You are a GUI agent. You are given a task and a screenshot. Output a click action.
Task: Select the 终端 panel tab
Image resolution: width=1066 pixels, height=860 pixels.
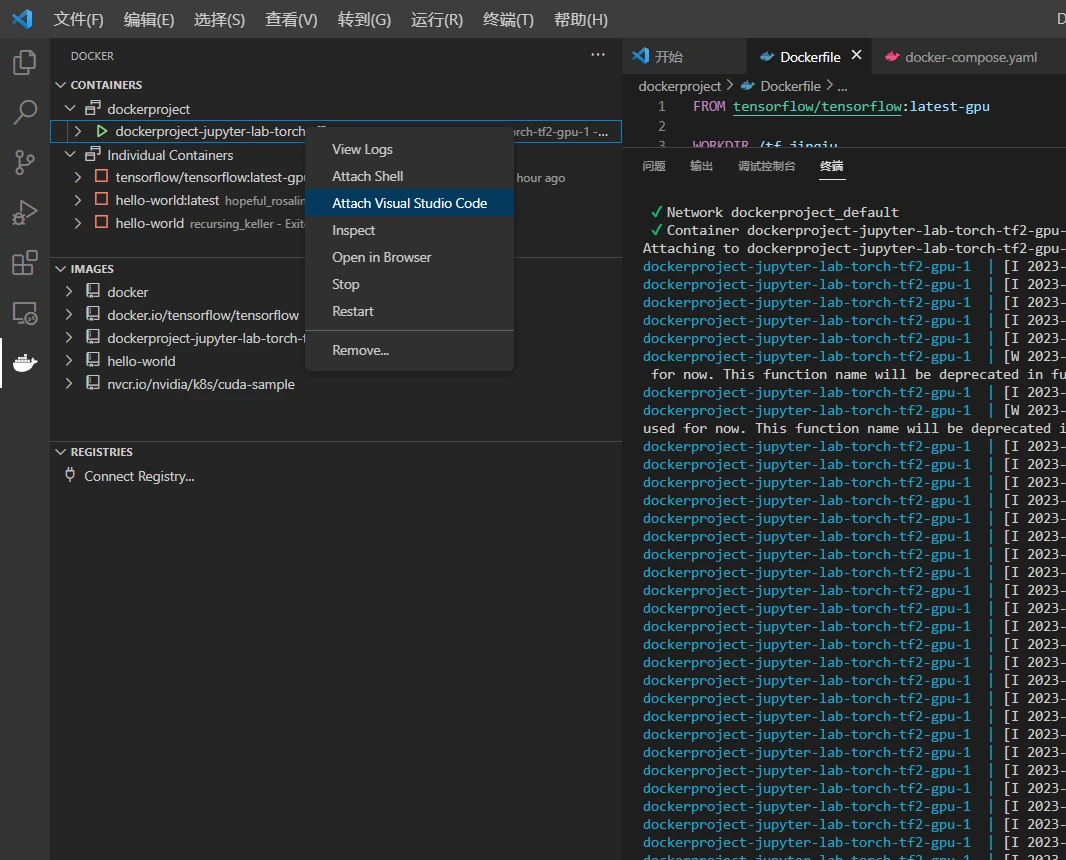(x=832, y=166)
